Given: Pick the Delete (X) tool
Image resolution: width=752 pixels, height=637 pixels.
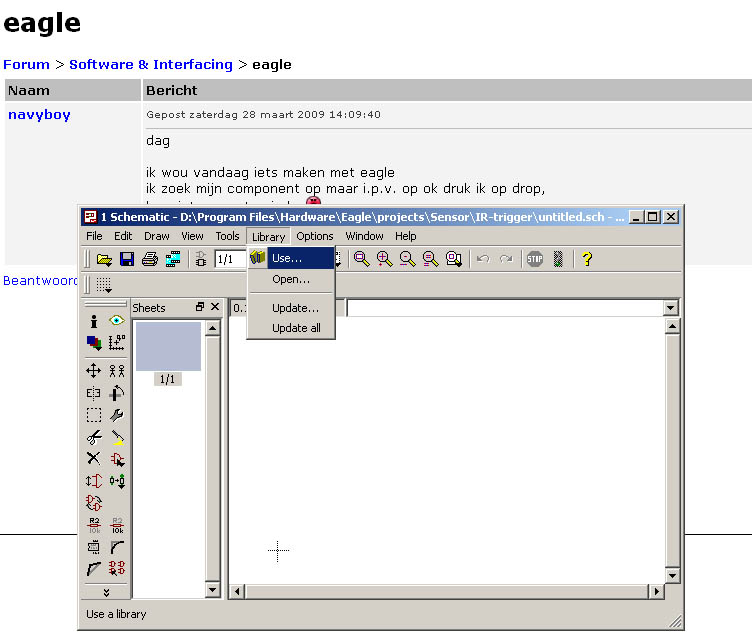Looking at the screenshot, I should click(94, 459).
